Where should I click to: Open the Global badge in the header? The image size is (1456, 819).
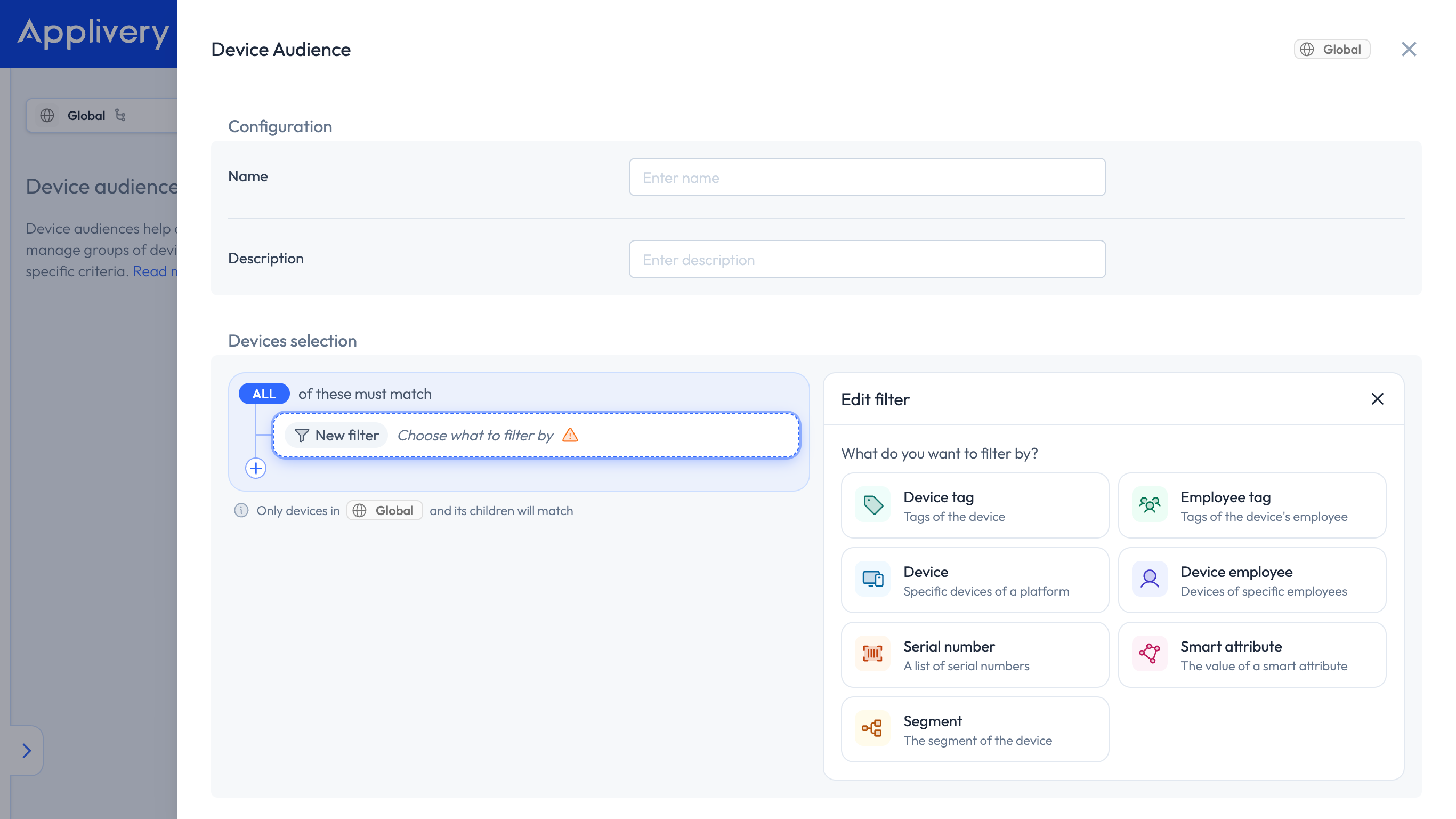(x=1332, y=49)
